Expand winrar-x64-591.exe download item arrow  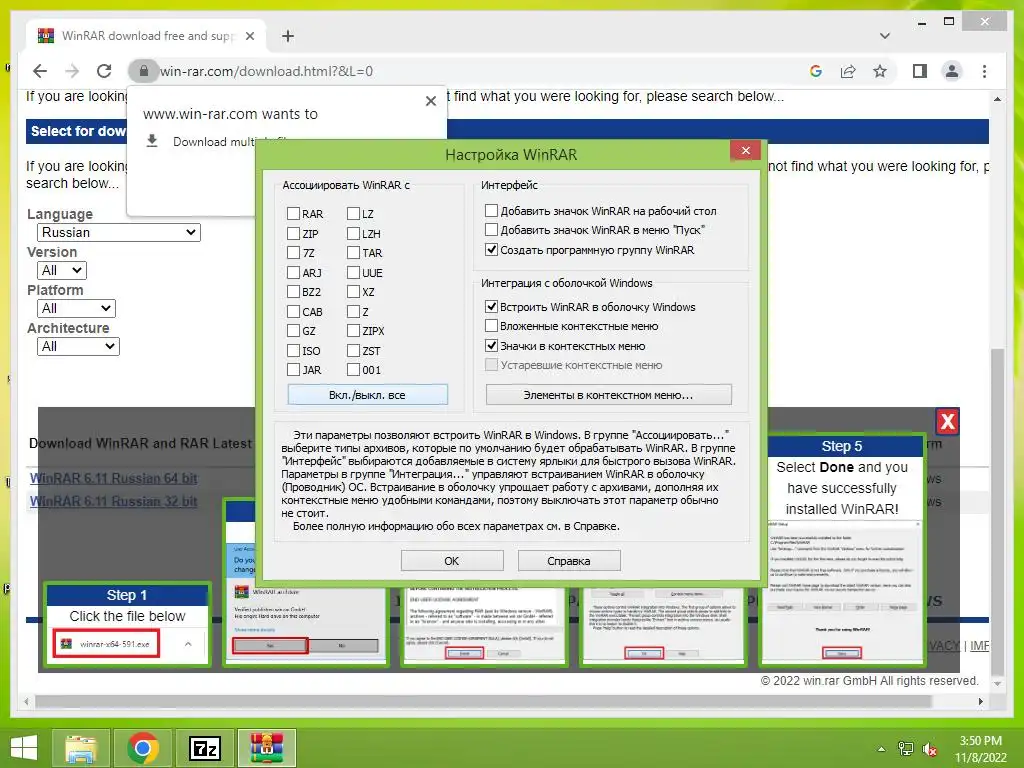pyautogui.click(x=188, y=644)
